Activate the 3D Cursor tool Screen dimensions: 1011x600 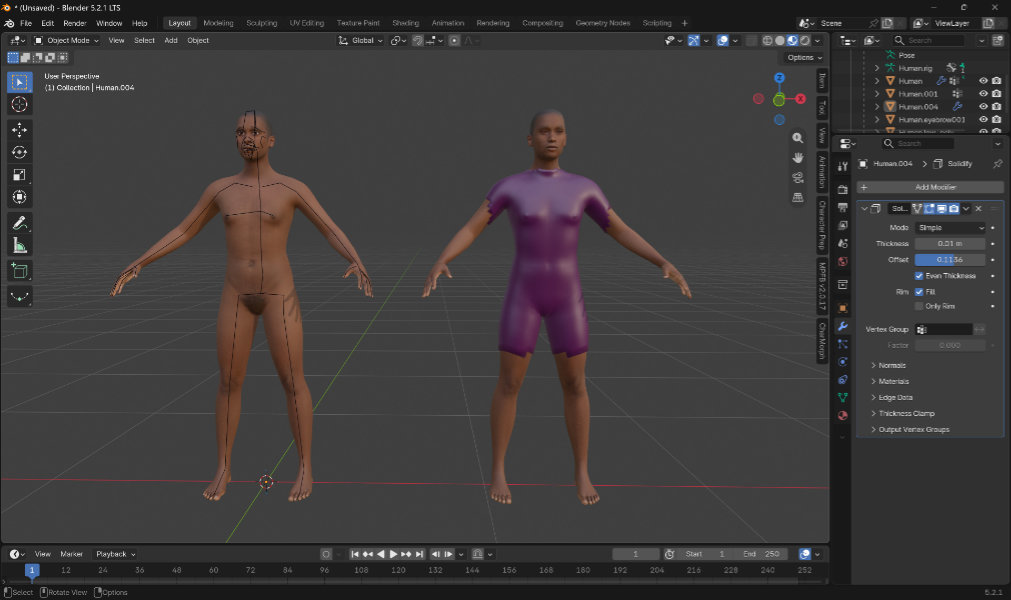point(19,104)
